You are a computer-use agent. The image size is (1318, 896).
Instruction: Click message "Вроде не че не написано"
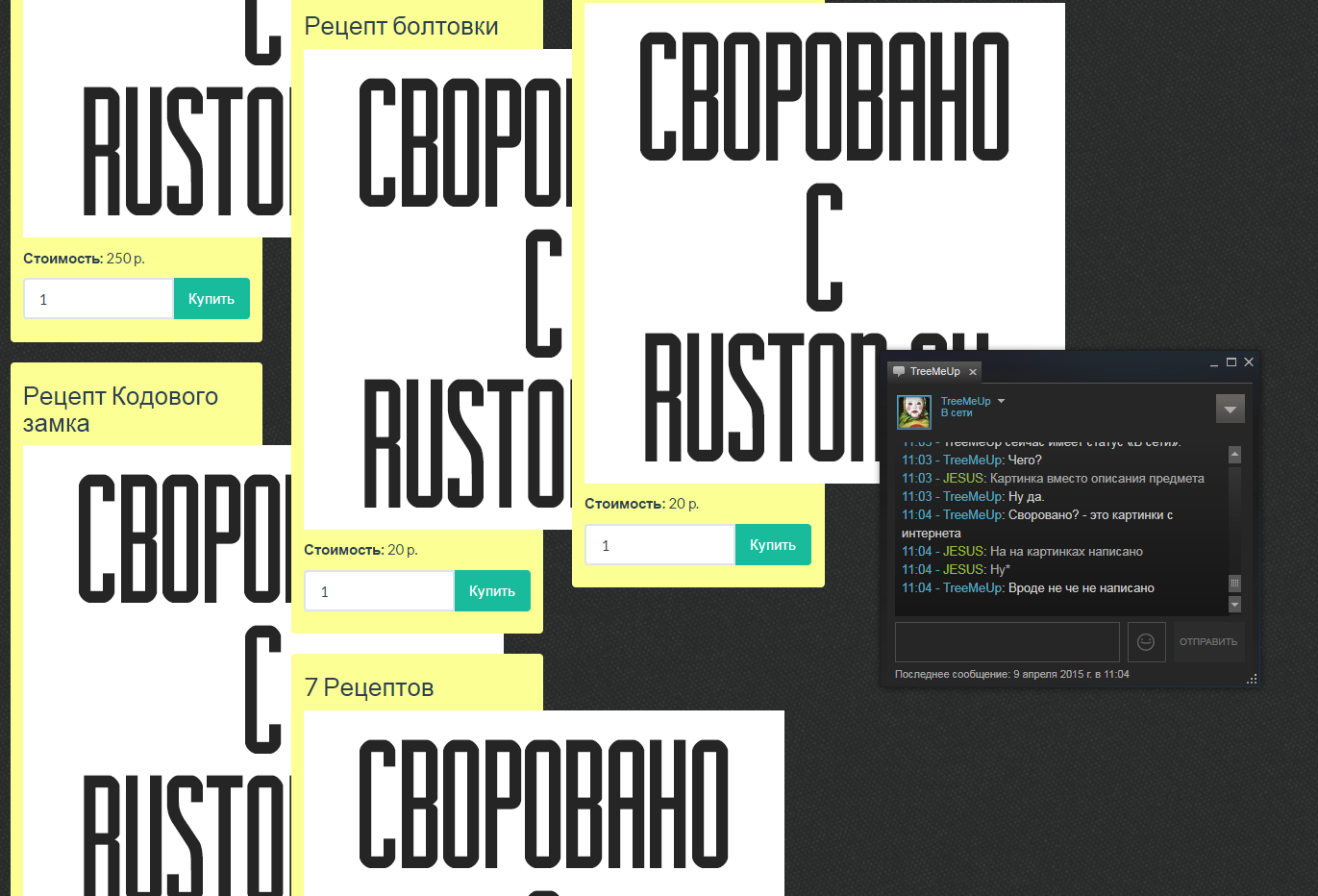point(1082,588)
